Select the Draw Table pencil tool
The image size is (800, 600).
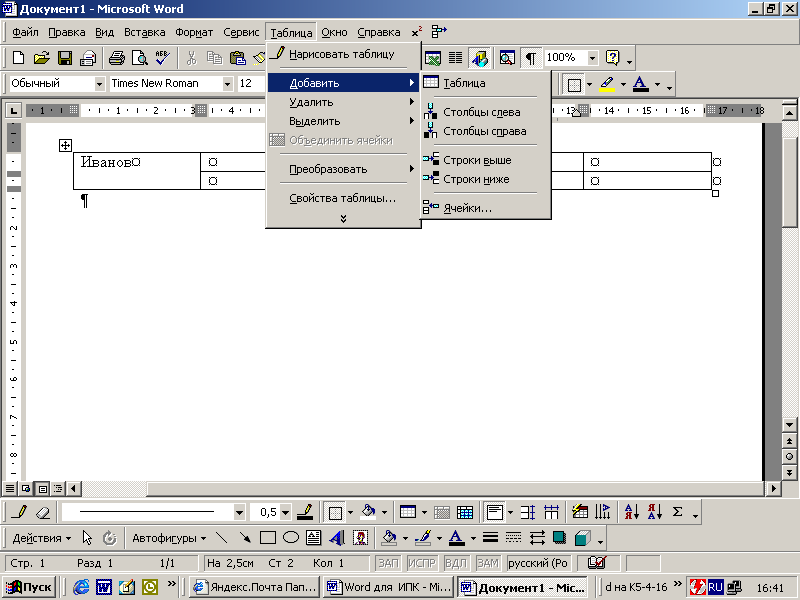click(18, 512)
